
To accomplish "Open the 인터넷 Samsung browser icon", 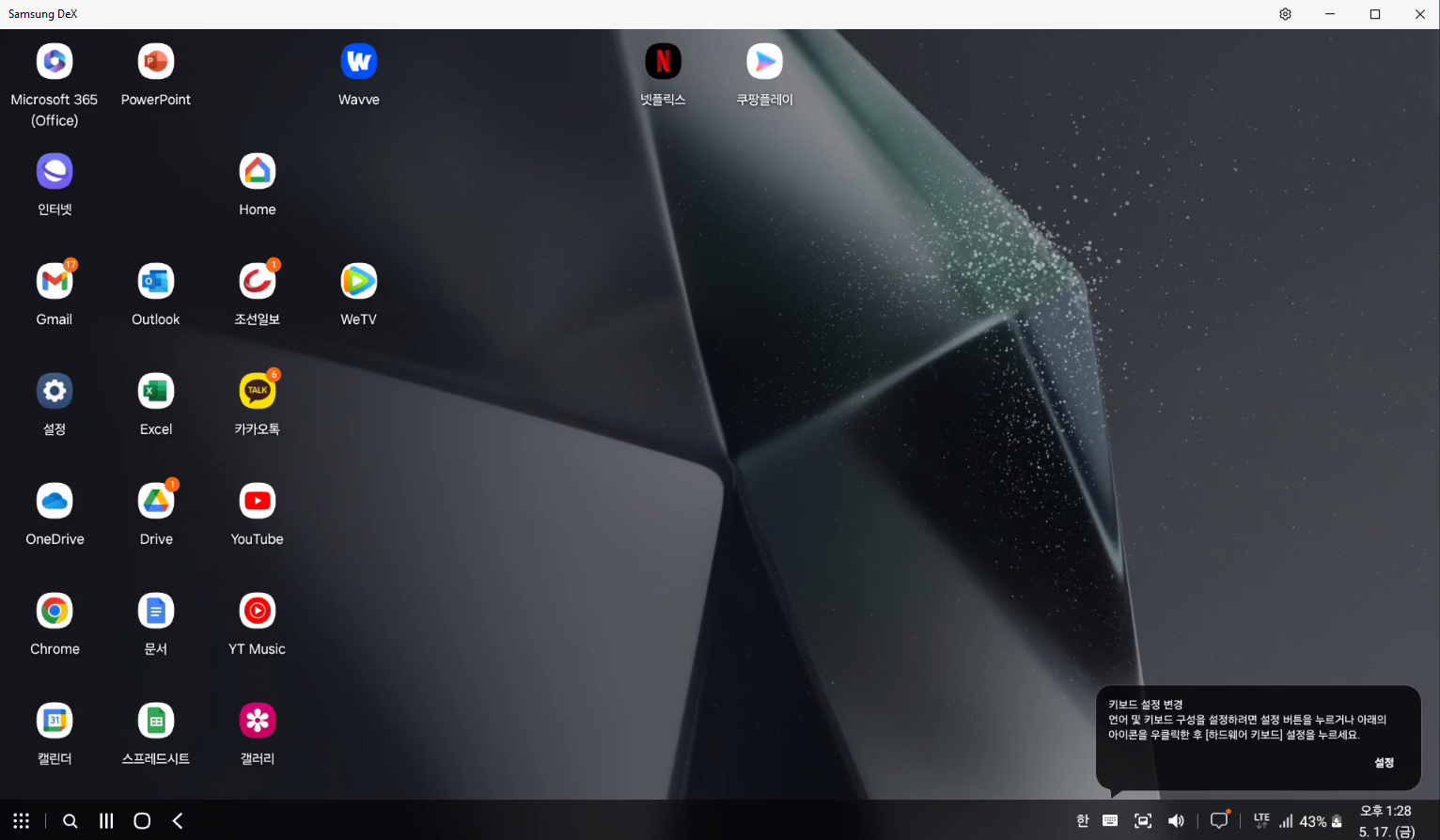I will coord(55,172).
